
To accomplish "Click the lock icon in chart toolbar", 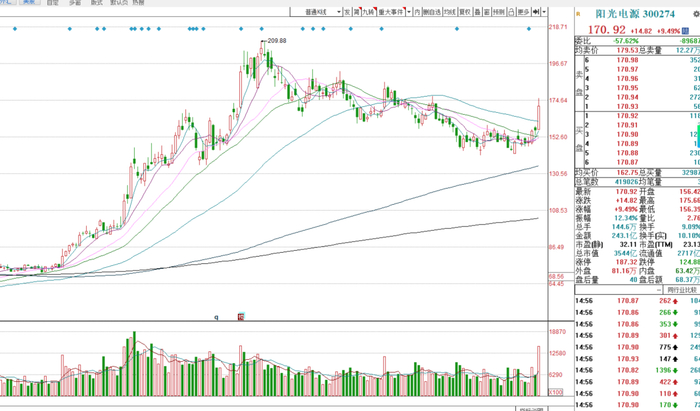I will pyautogui.click(x=511, y=12).
